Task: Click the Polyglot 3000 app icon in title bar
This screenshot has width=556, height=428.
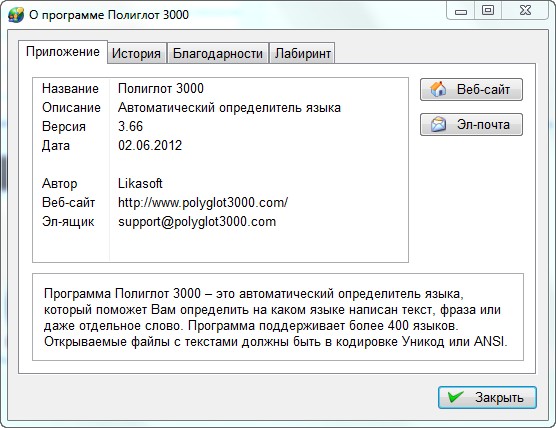Action: pos(16,15)
